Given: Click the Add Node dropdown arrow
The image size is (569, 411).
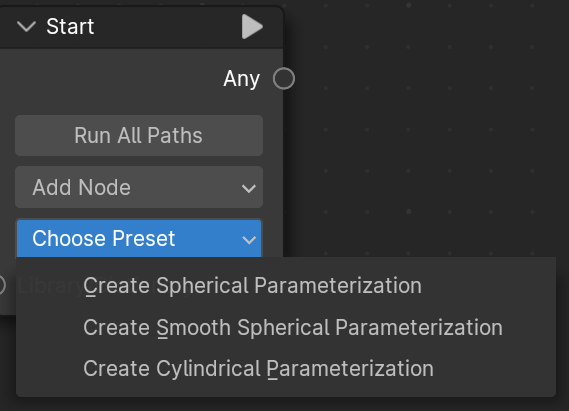Looking at the screenshot, I should [249, 188].
